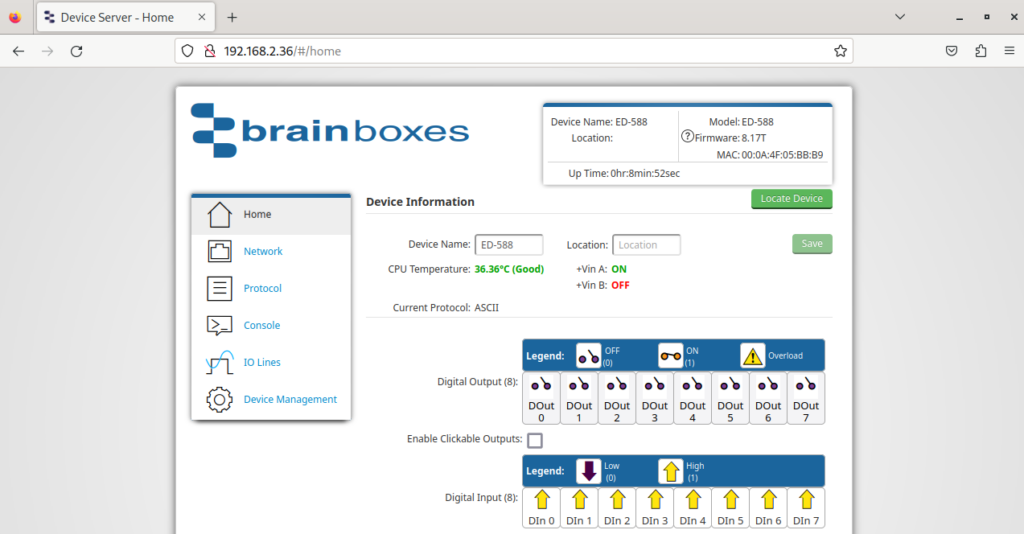Click the Current Protocol ASCII text
Image resolution: width=1024 pixels, height=534 pixels.
coord(487,307)
